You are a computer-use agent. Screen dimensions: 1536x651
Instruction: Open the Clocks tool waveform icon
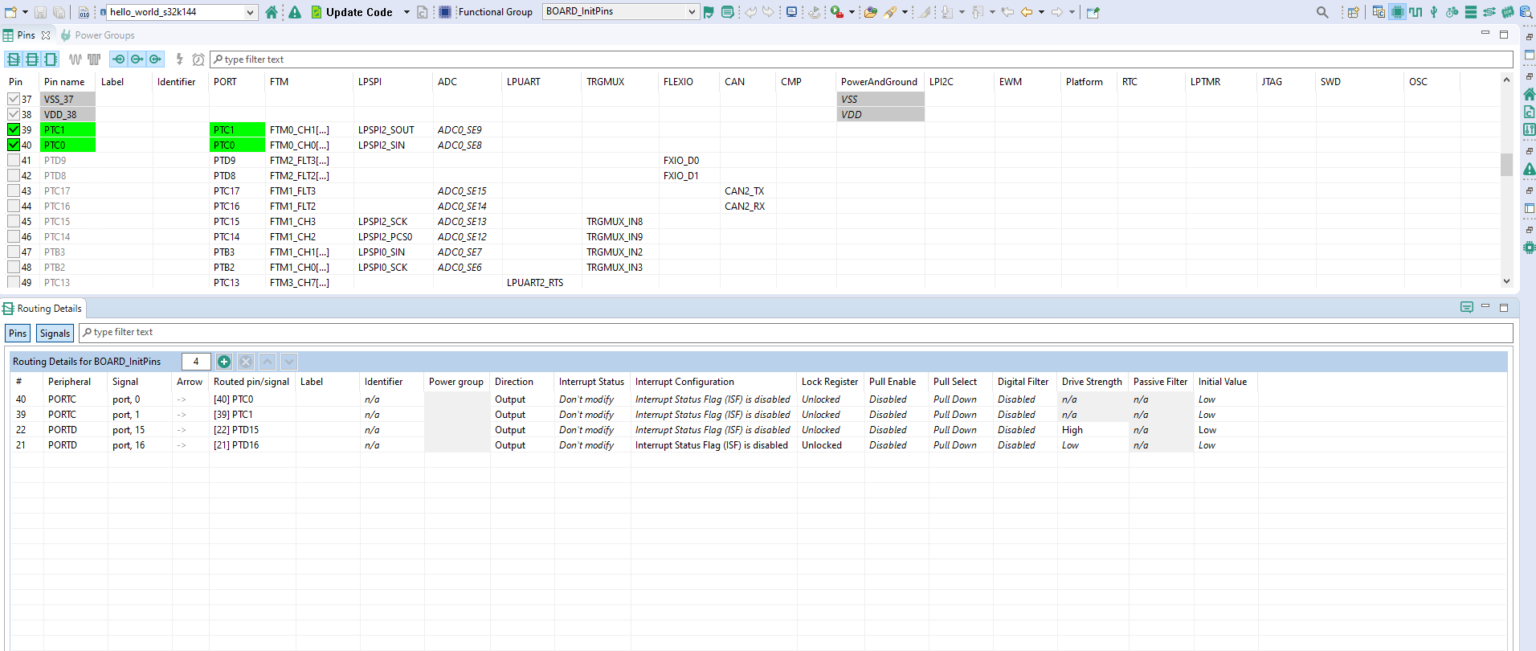coord(1415,12)
